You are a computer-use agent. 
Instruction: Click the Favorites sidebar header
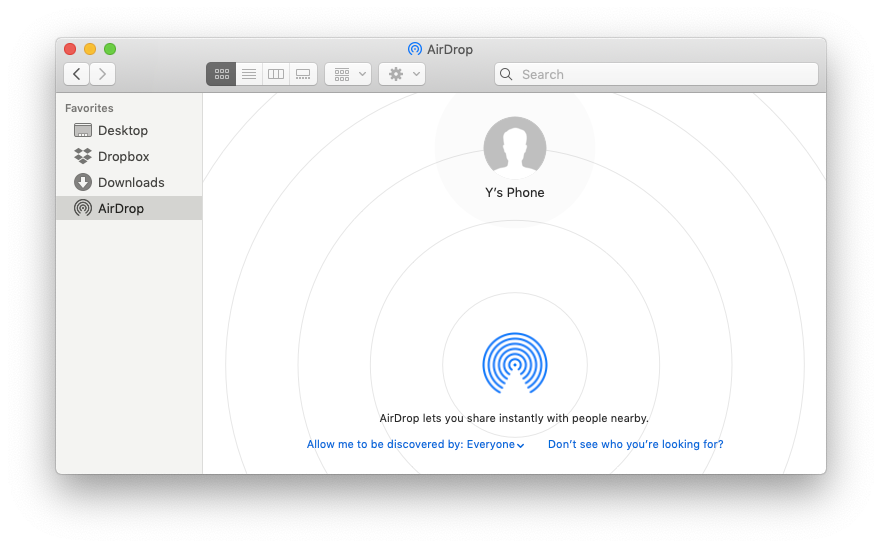pos(89,108)
